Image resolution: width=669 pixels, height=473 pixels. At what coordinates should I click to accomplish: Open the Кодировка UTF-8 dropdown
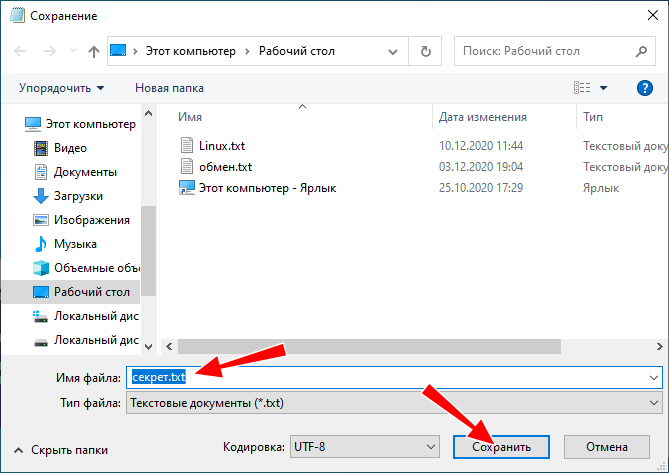tap(364, 446)
